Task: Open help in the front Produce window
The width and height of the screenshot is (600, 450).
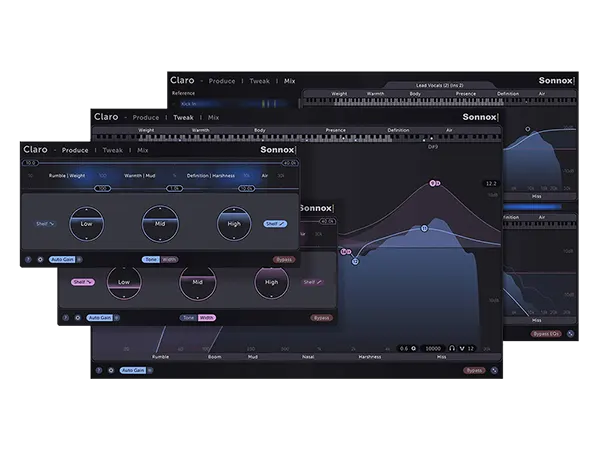Action: tap(28, 259)
